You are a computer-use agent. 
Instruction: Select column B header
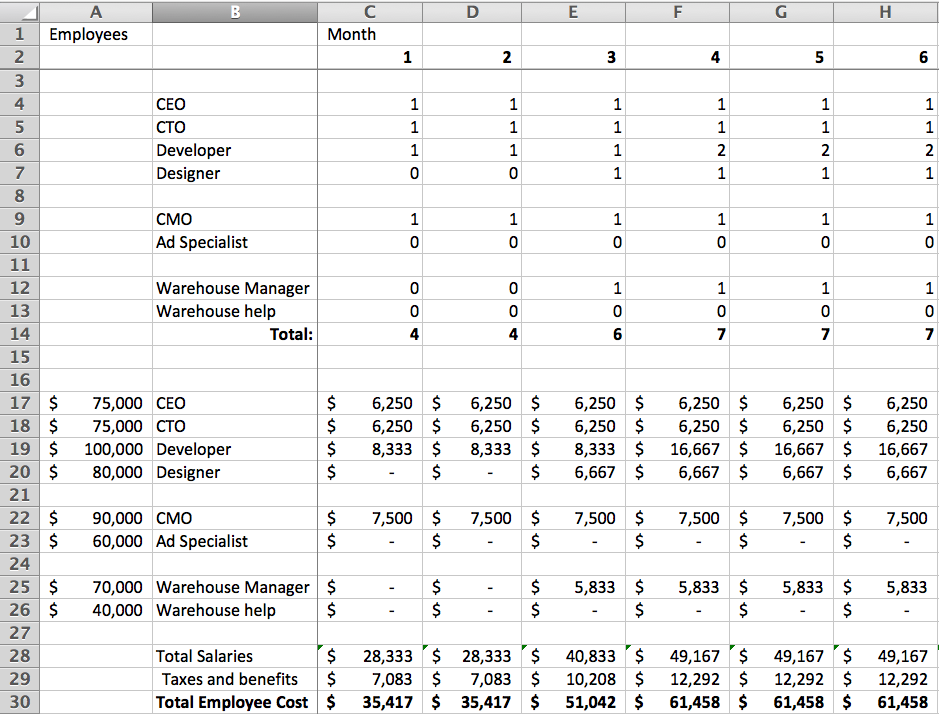[235, 11]
